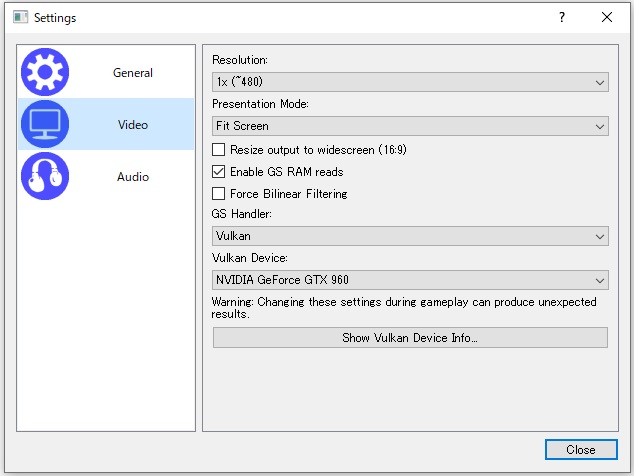This screenshot has height=476, width=634.
Task: Click the Close button at bottom
Action: click(580, 450)
